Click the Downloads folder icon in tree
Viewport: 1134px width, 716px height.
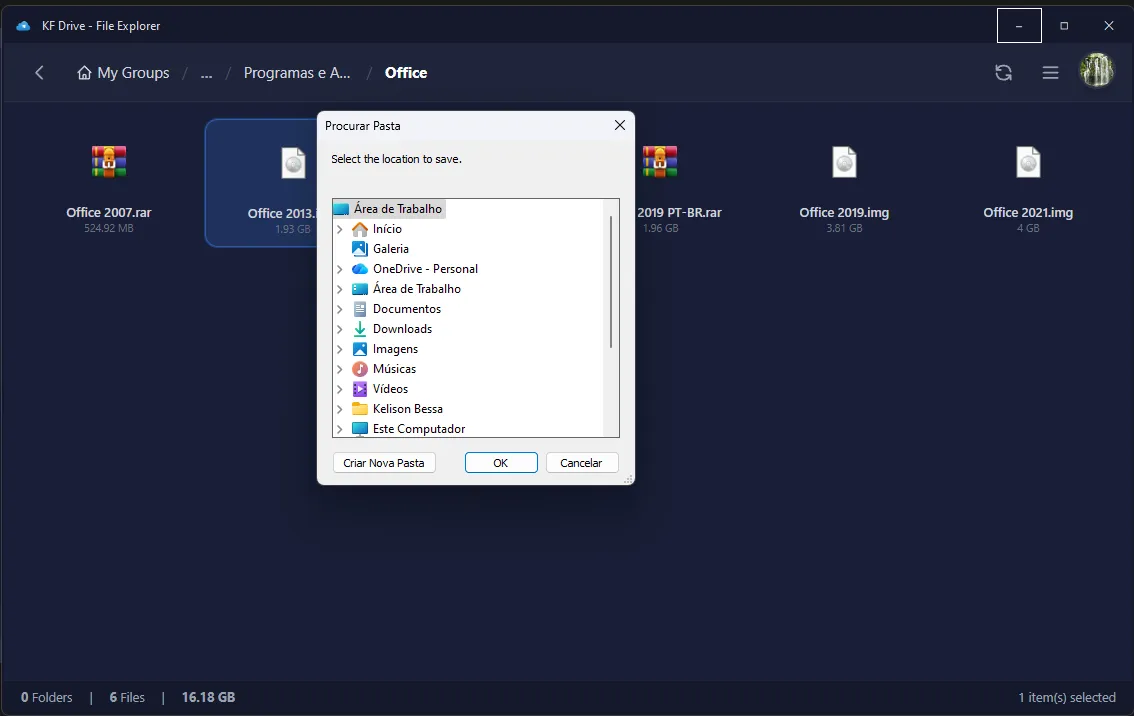[x=360, y=329]
